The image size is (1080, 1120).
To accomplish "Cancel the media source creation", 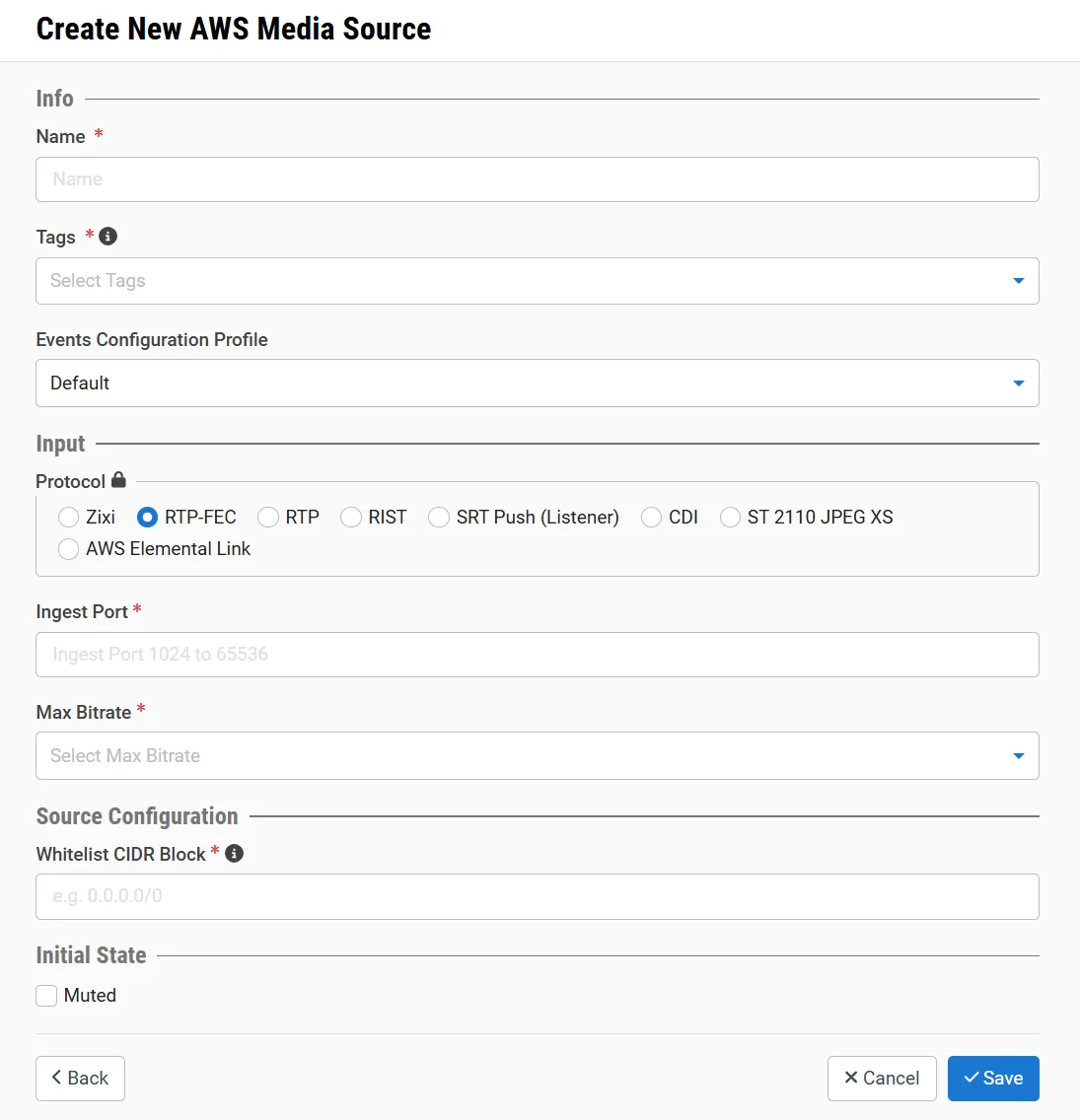I will click(882, 1079).
